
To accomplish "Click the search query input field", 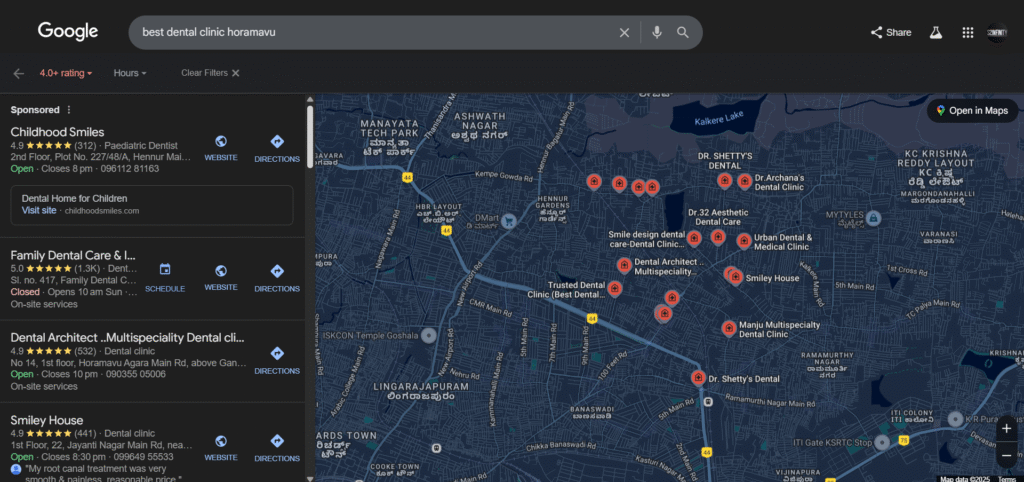I will (370, 32).
